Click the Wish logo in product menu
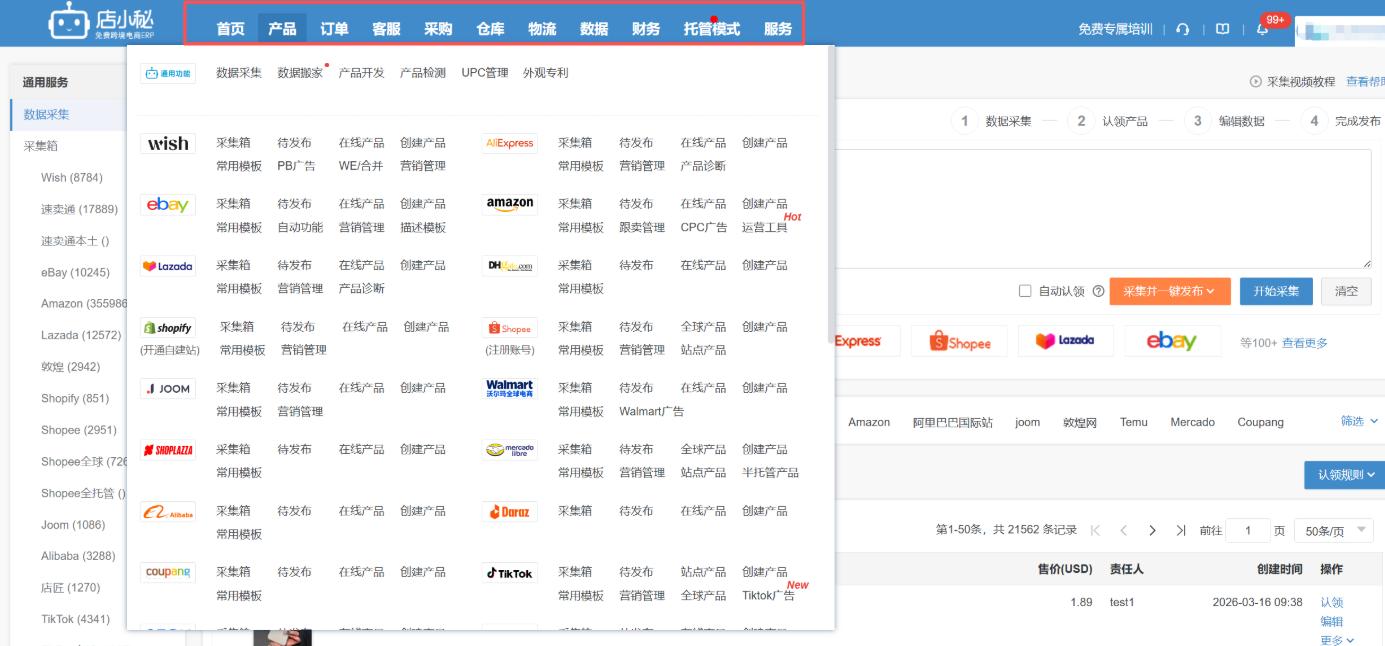 (168, 143)
